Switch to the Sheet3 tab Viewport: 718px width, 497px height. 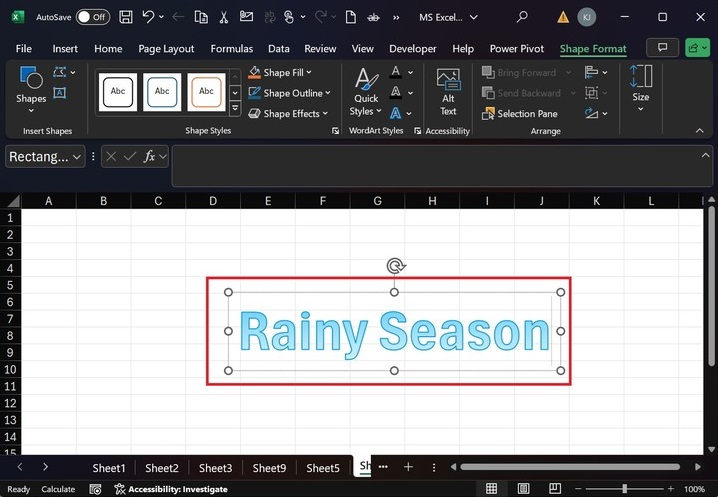[x=215, y=468]
